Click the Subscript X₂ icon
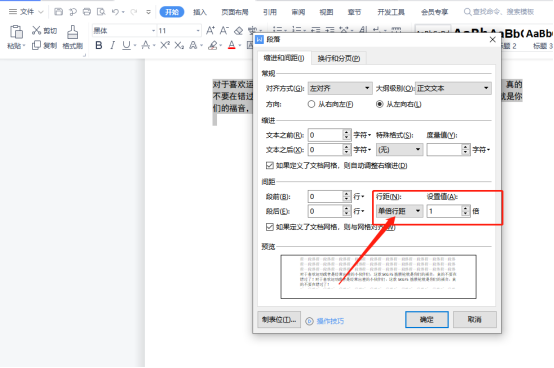Image resolution: width=554 pixels, height=368 pixels. click(179, 45)
